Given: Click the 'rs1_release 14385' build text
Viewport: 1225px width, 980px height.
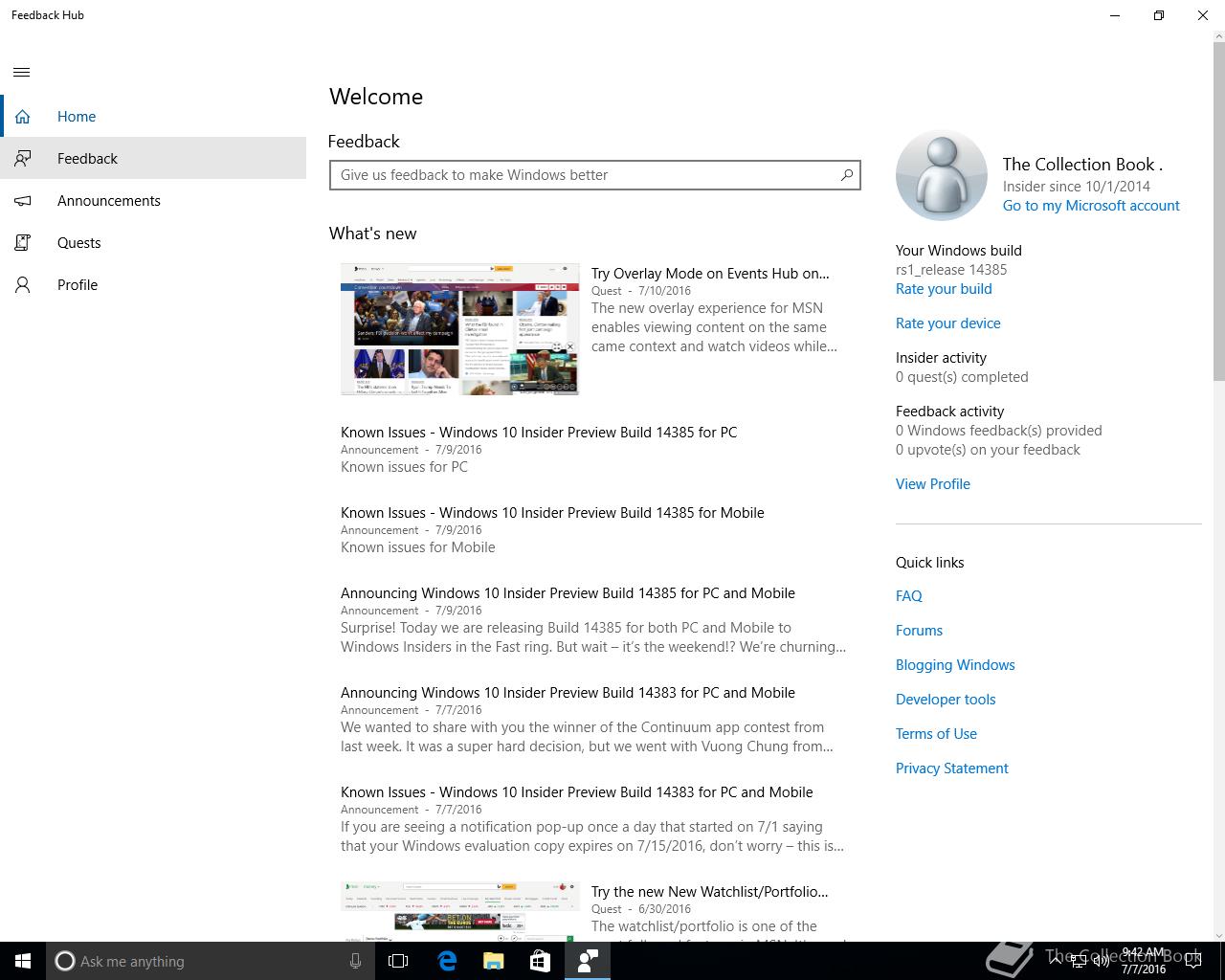Looking at the screenshot, I should point(951,270).
